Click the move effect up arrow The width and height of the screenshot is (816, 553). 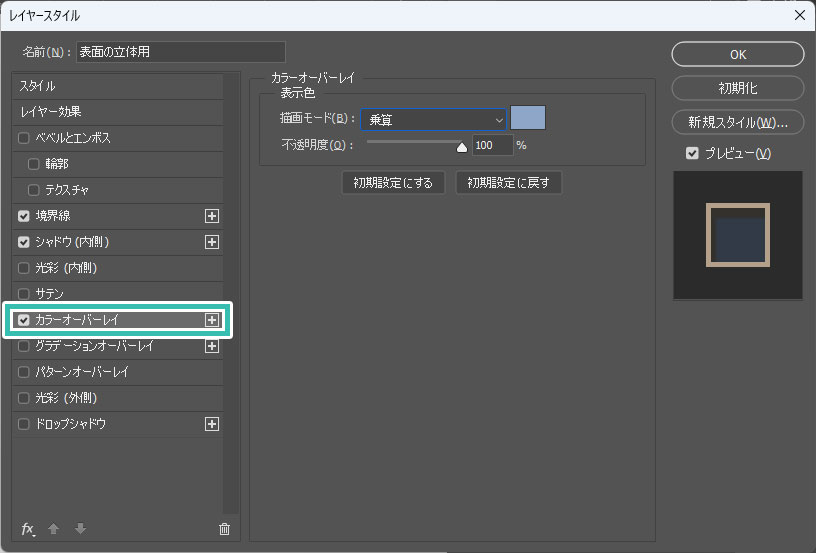[53, 529]
